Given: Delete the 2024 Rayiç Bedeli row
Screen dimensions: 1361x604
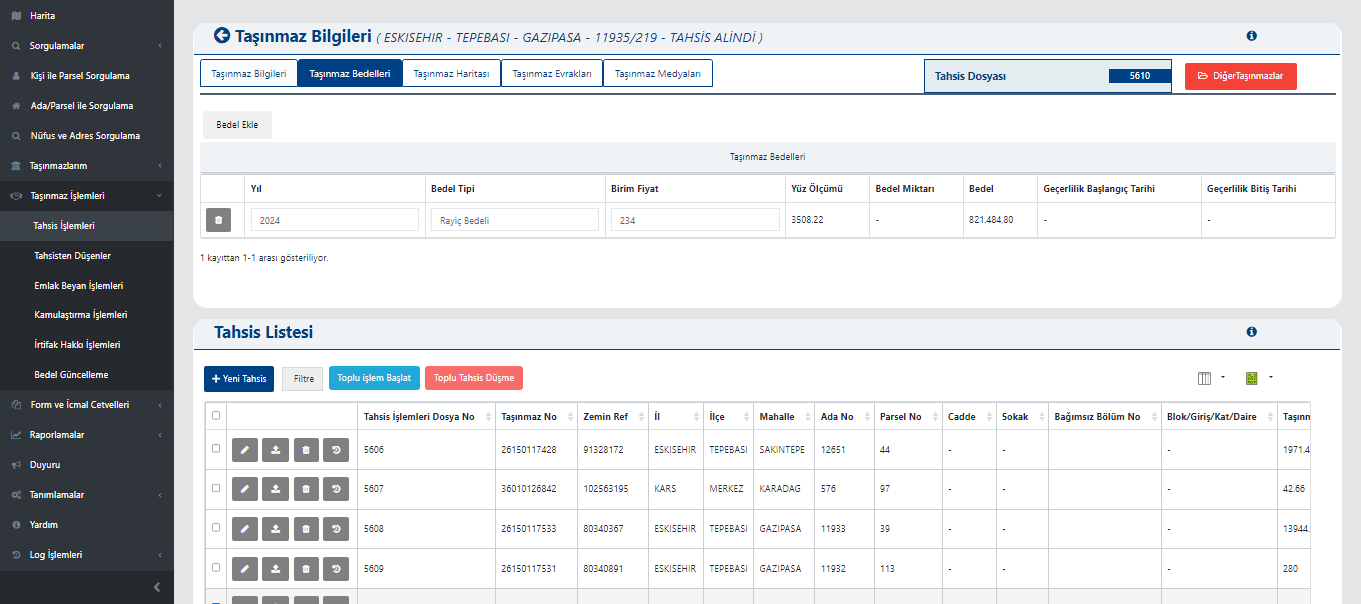Looking at the screenshot, I should coord(218,220).
